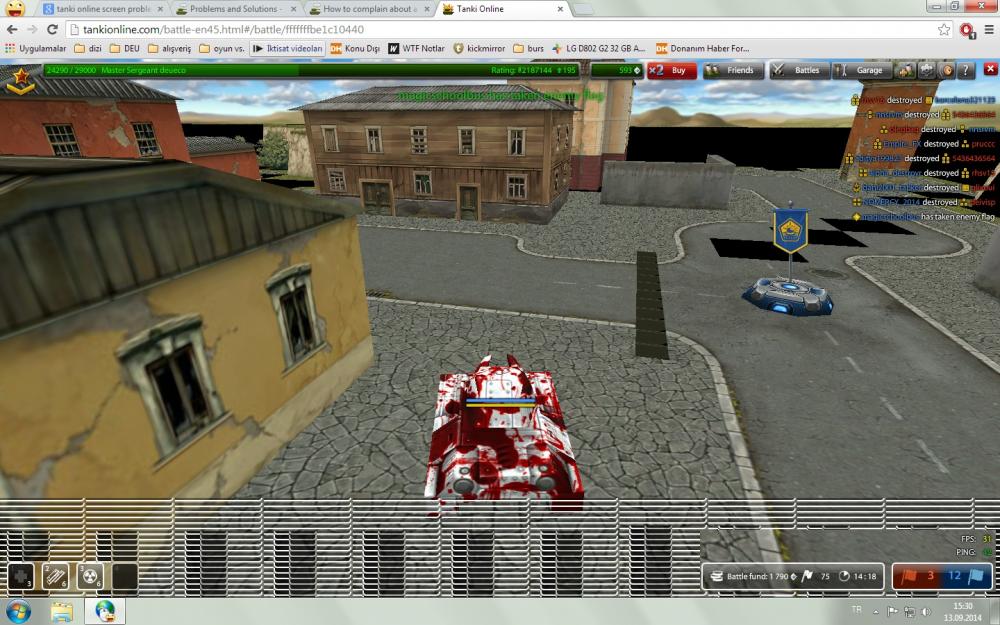Open 'İktisat videoları' bookmark
The height and width of the screenshot is (625, 1000).
point(287,48)
